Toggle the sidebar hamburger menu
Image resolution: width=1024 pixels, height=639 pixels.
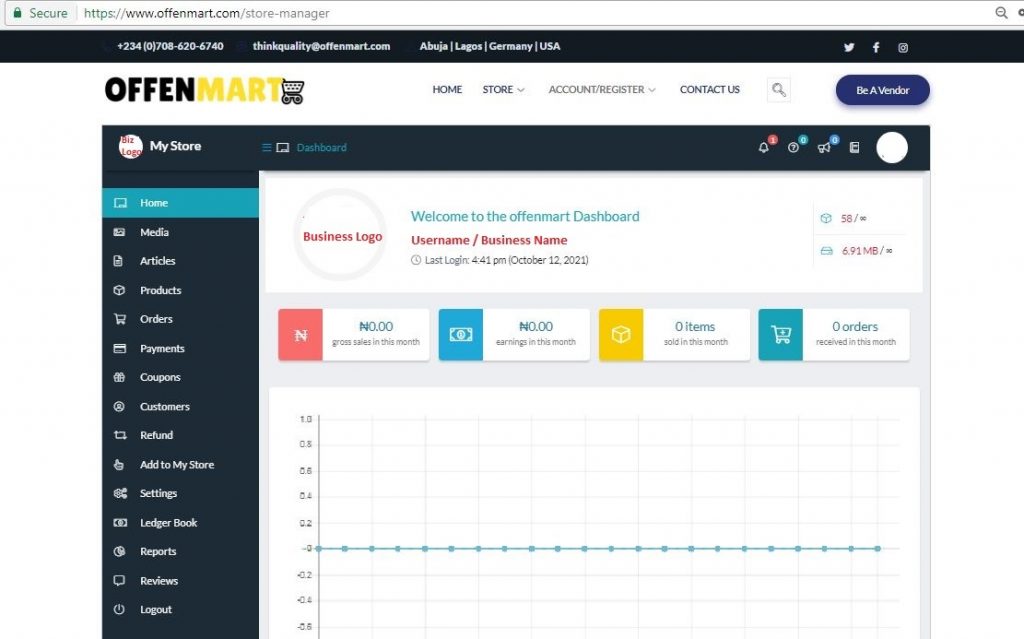click(x=267, y=148)
